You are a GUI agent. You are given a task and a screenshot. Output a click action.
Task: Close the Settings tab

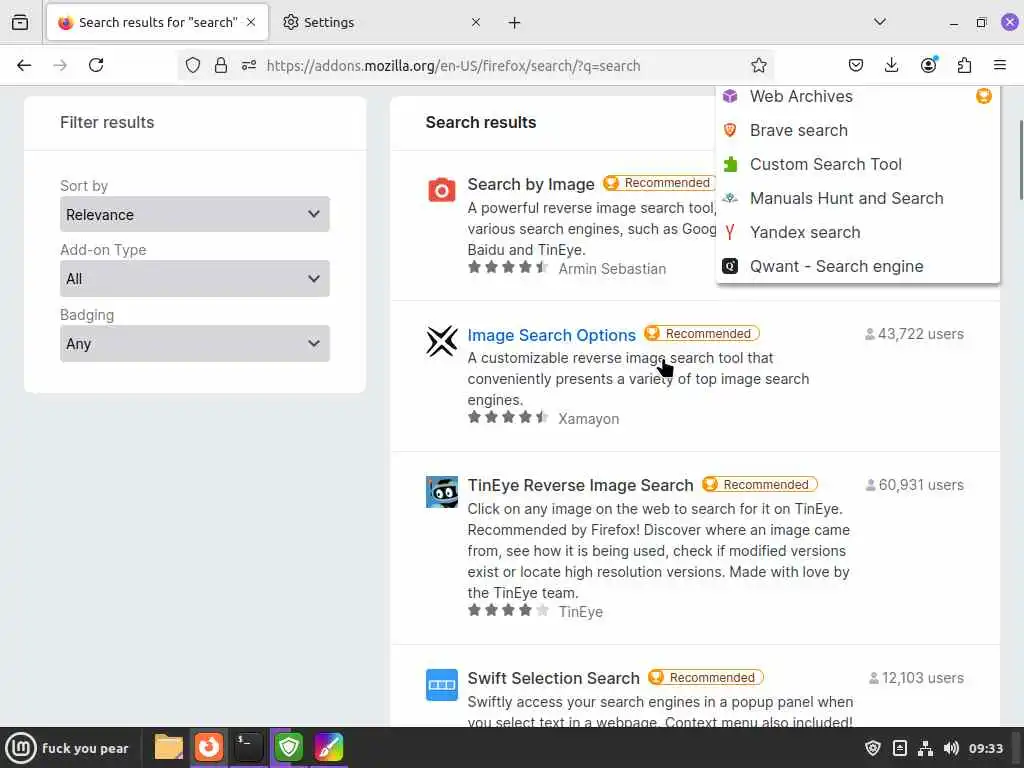(475, 22)
